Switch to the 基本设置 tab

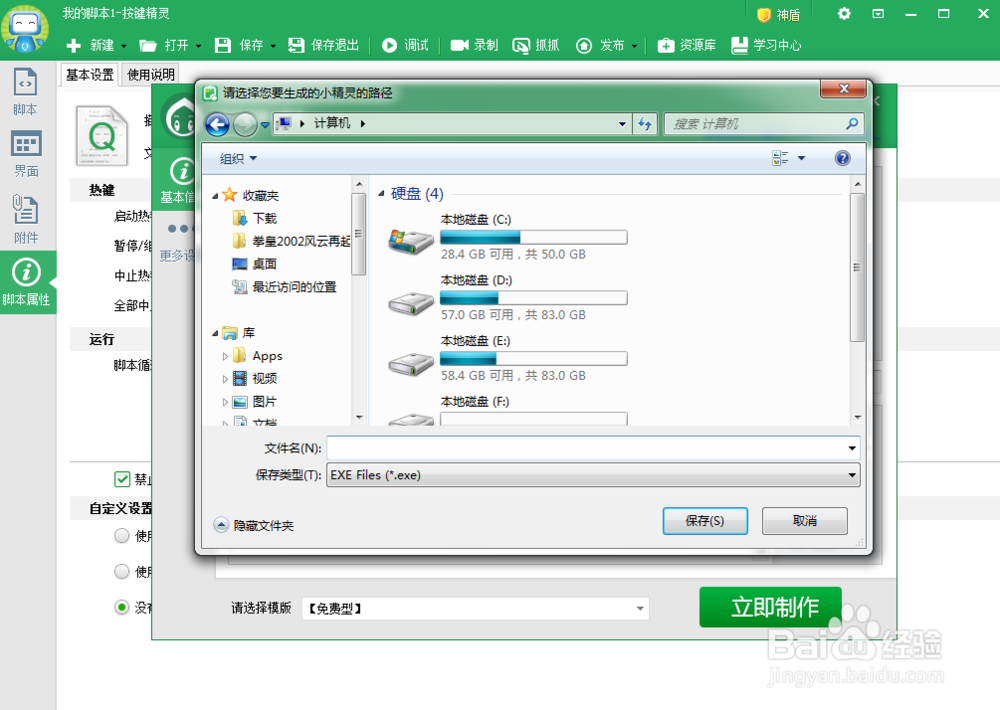click(90, 75)
